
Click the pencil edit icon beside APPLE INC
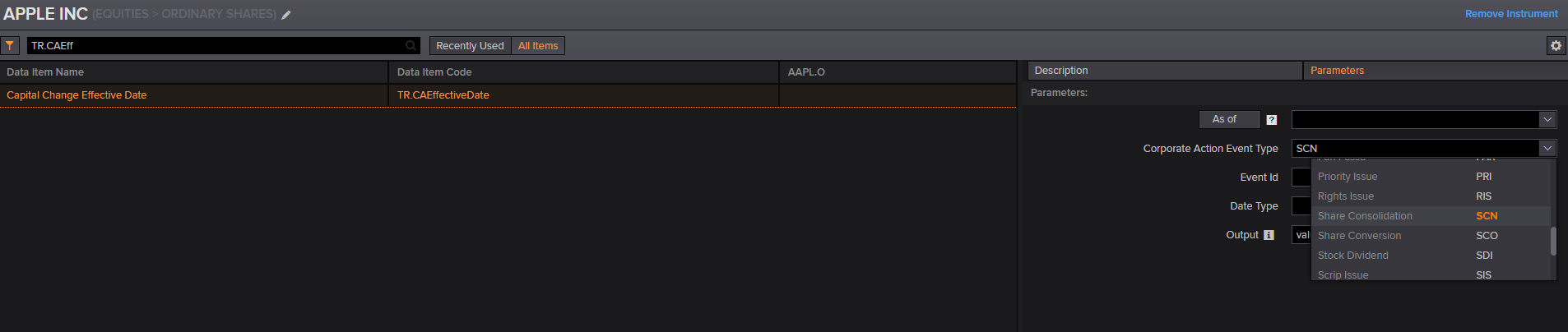coord(286,15)
